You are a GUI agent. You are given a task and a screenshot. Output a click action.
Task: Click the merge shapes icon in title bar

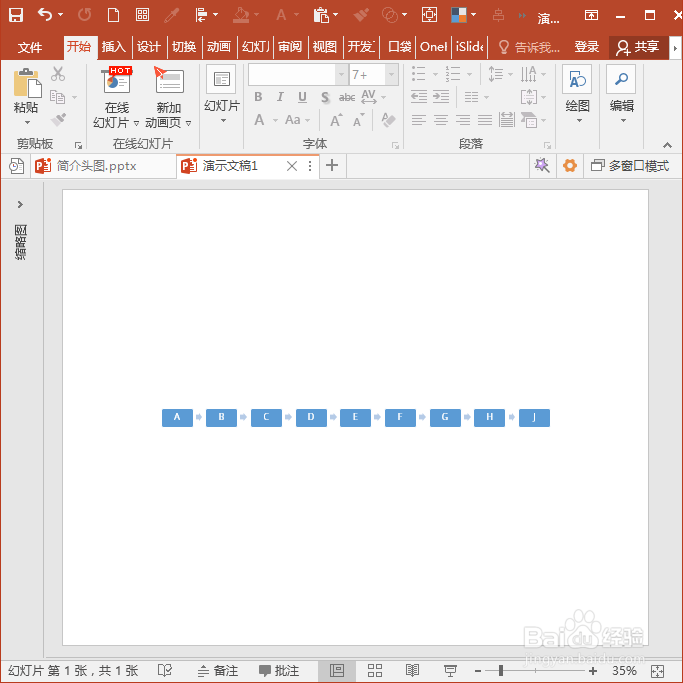pos(389,15)
